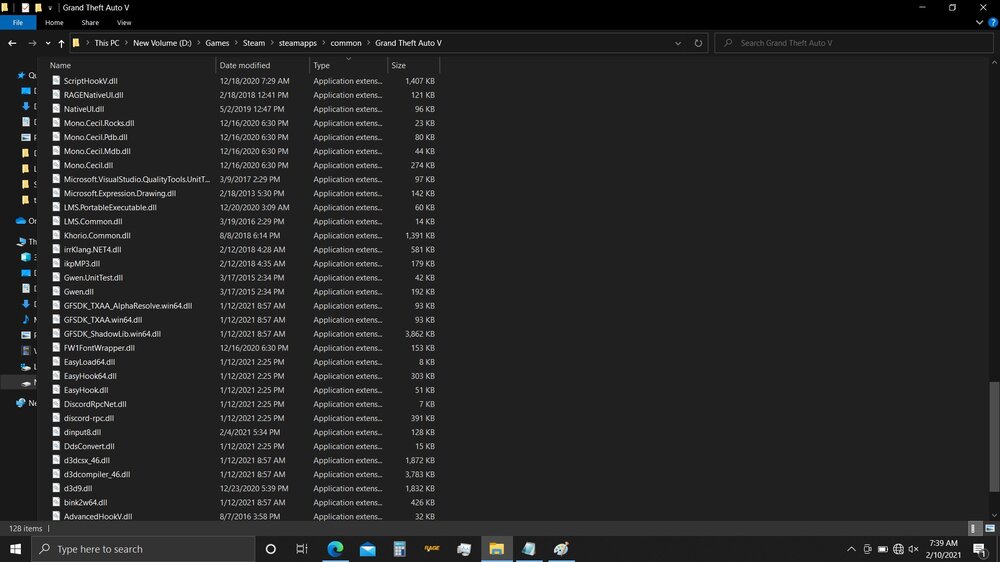Open the Windows Start menu
The image size is (1000, 562).
click(x=15, y=549)
